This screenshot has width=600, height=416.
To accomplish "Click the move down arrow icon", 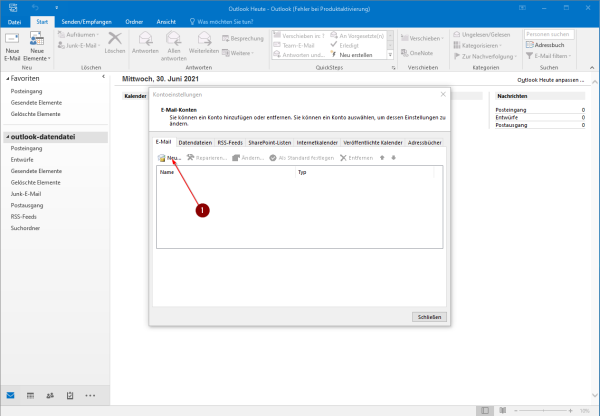I will [x=393, y=158].
